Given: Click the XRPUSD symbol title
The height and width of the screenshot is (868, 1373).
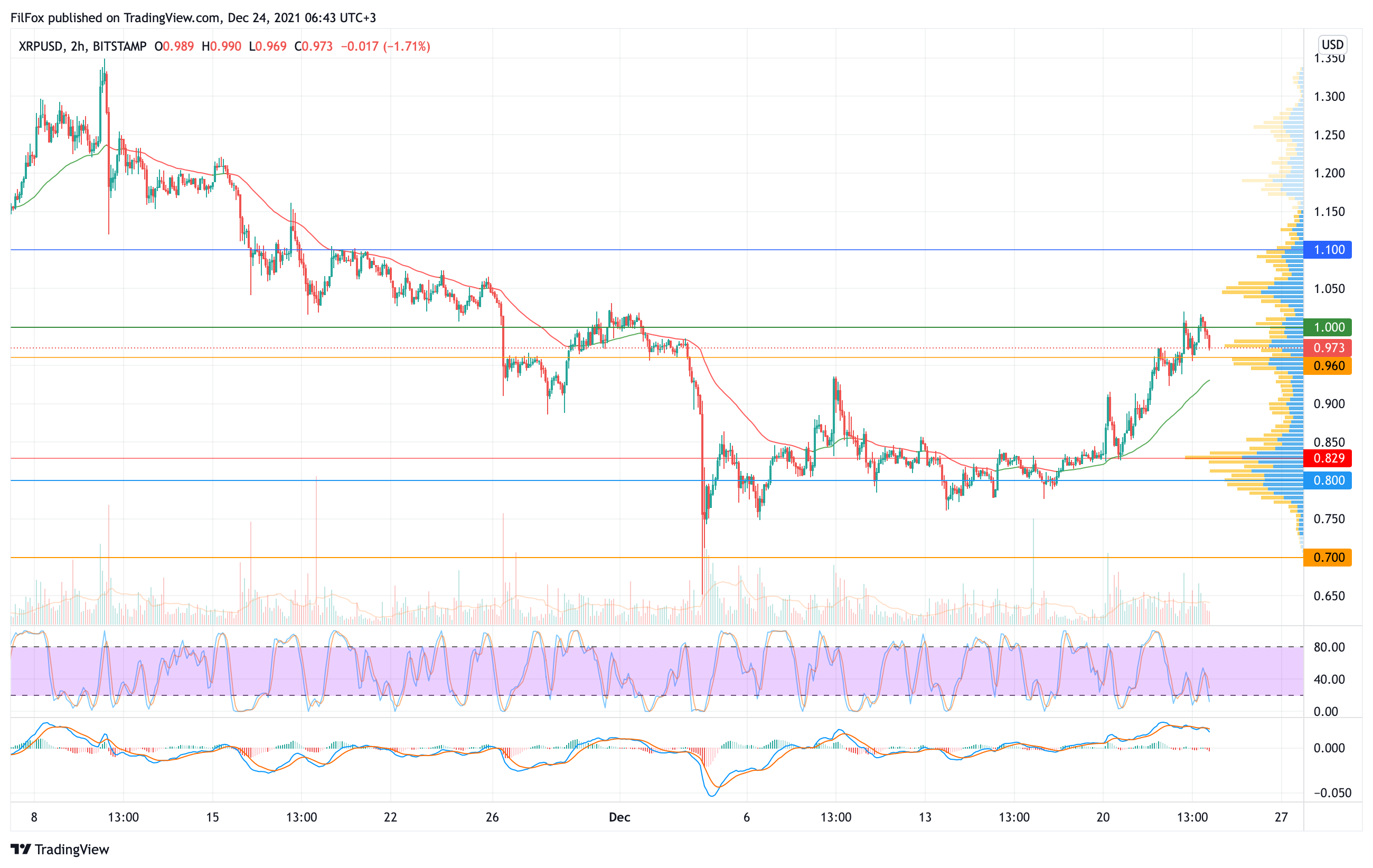Looking at the screenshot, I should click(x=41, y=46).
